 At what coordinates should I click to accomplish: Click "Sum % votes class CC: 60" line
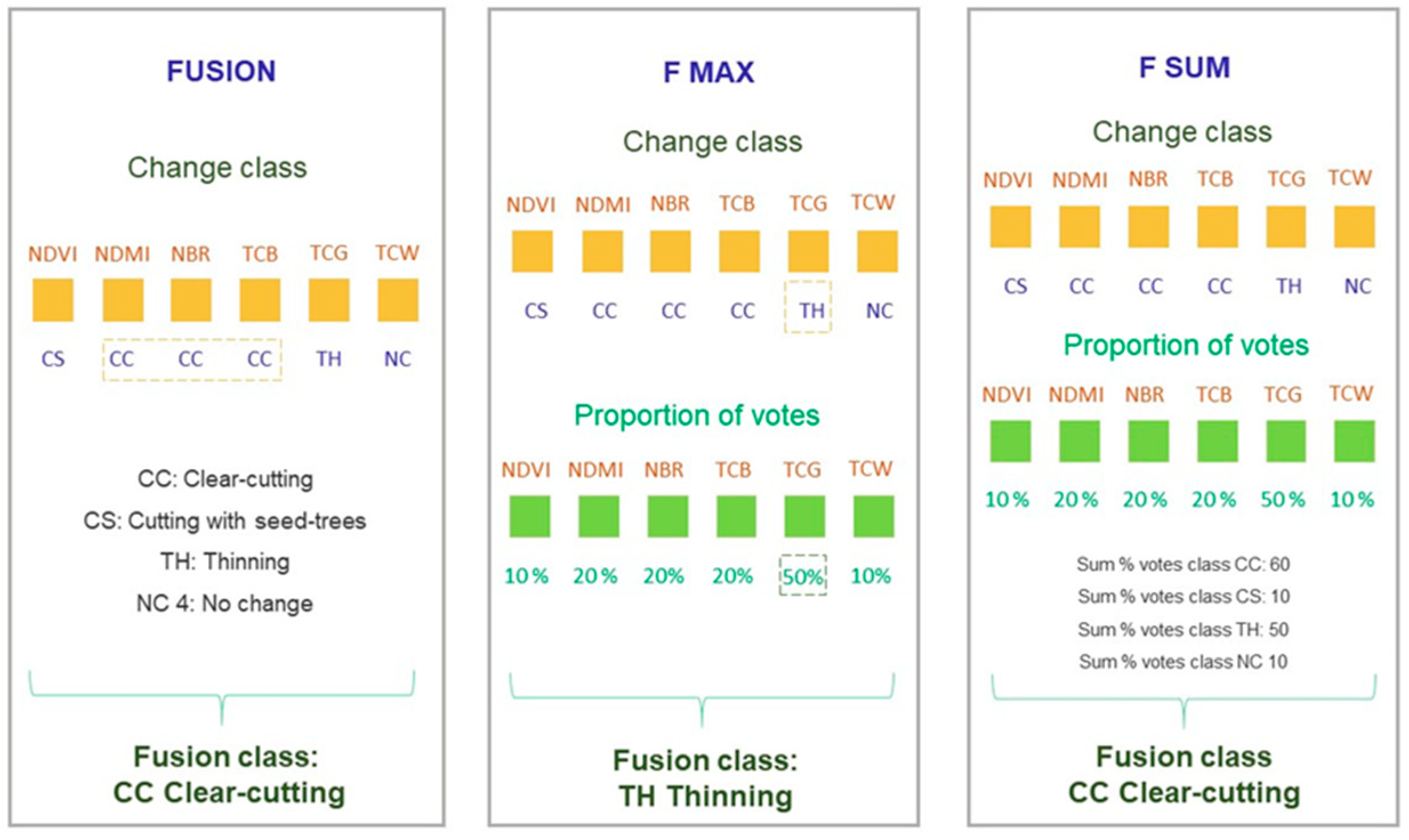point(1183,564)
